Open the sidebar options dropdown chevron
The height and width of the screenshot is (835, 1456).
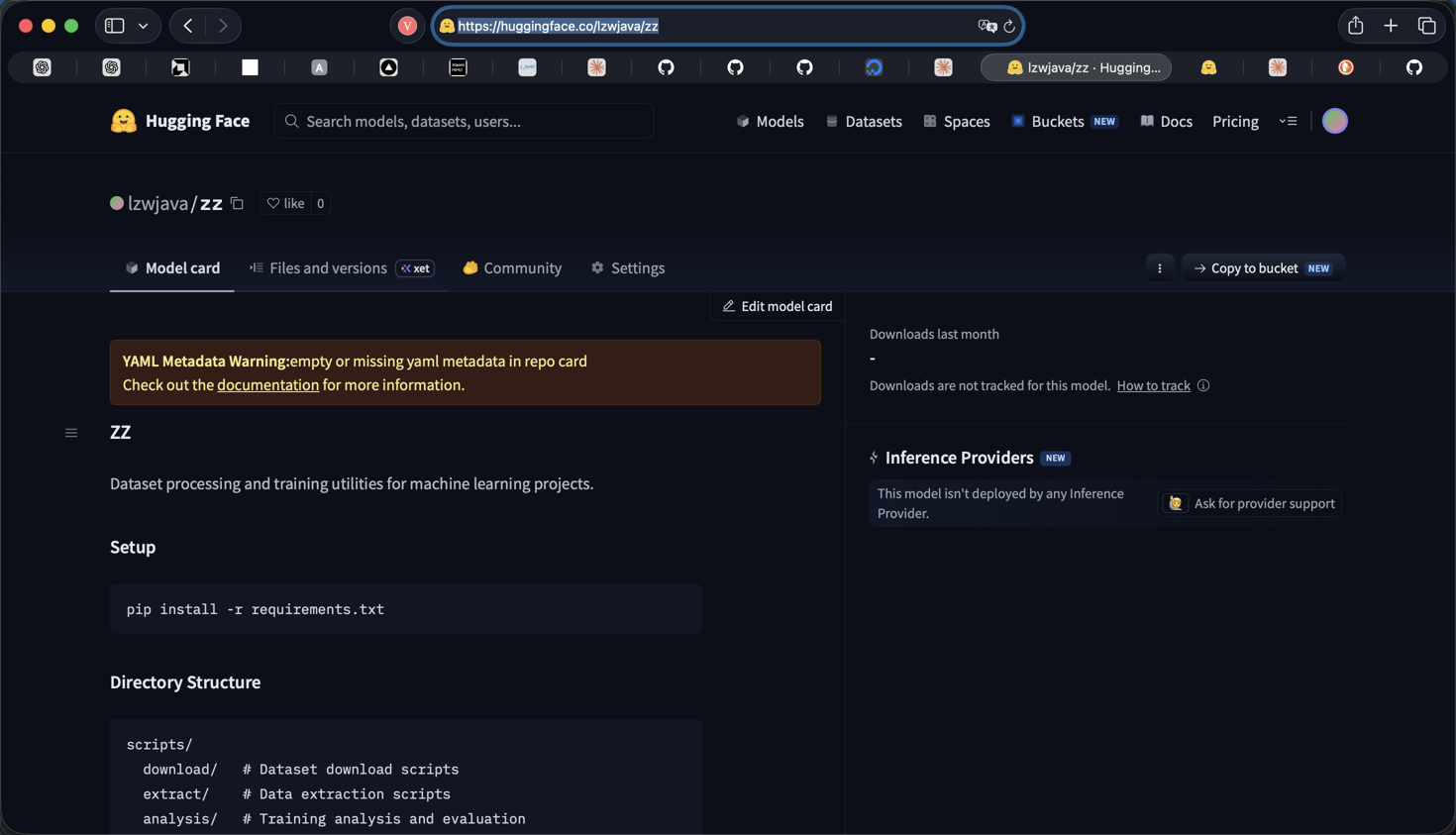144,26
